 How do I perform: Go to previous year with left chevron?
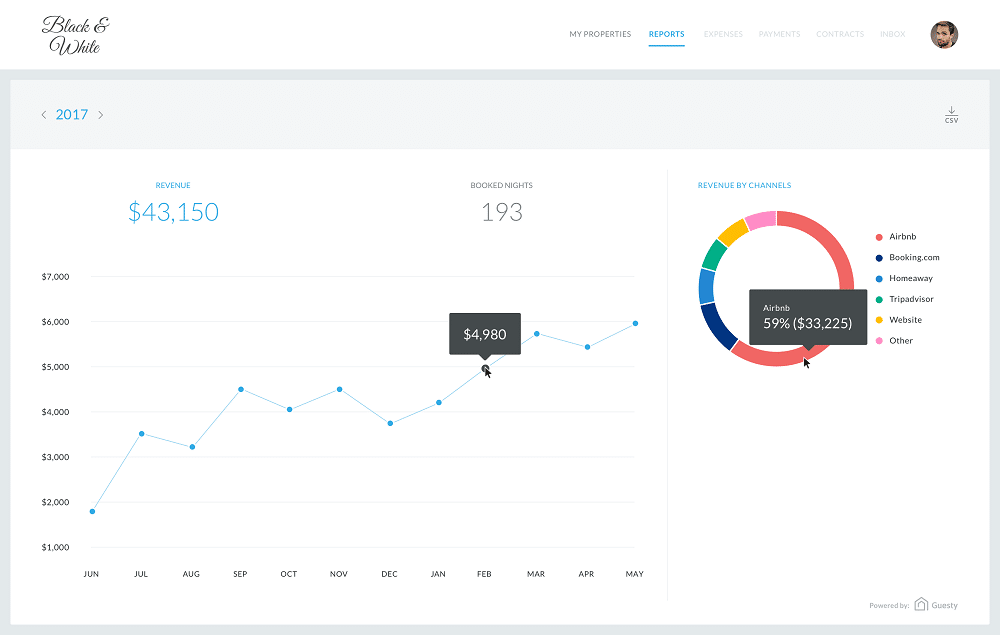pyautogui.click(x=44, y=115)
